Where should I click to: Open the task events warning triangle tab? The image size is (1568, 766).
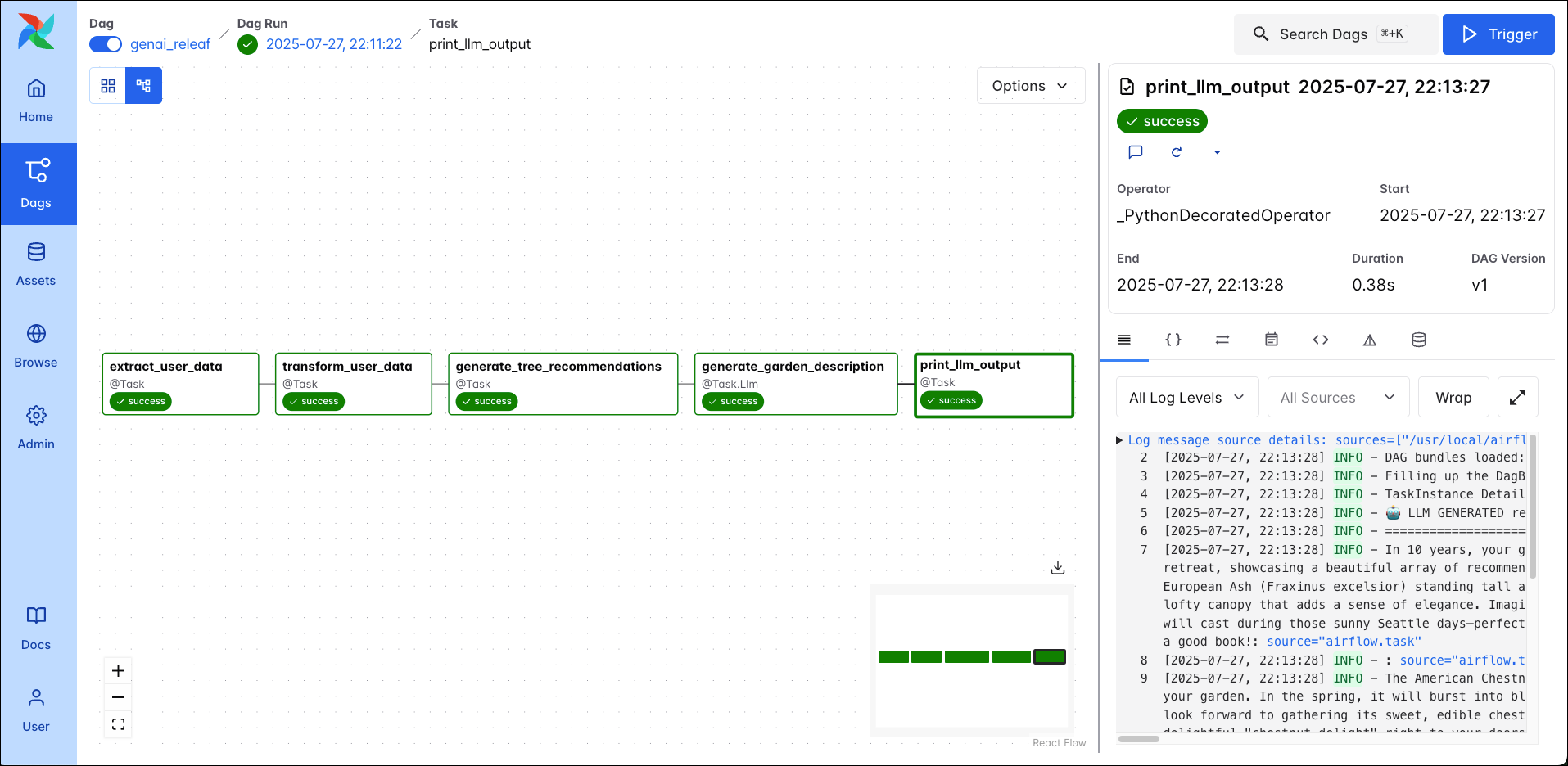coord(1370,340)
